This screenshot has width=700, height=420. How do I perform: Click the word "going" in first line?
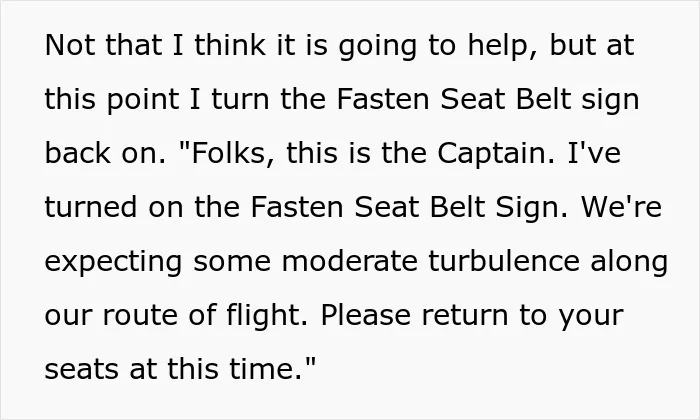378,45
